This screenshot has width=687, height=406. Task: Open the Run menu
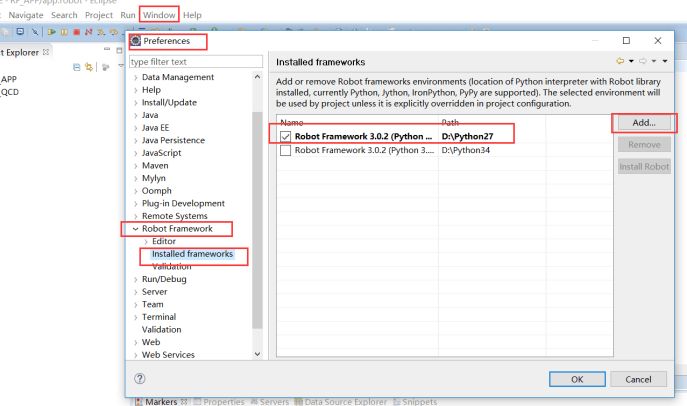coord(128,15)
